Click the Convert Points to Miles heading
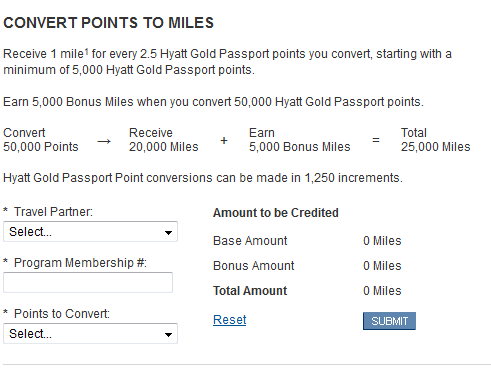The image size is (491, 370). (x=108, y=23)
